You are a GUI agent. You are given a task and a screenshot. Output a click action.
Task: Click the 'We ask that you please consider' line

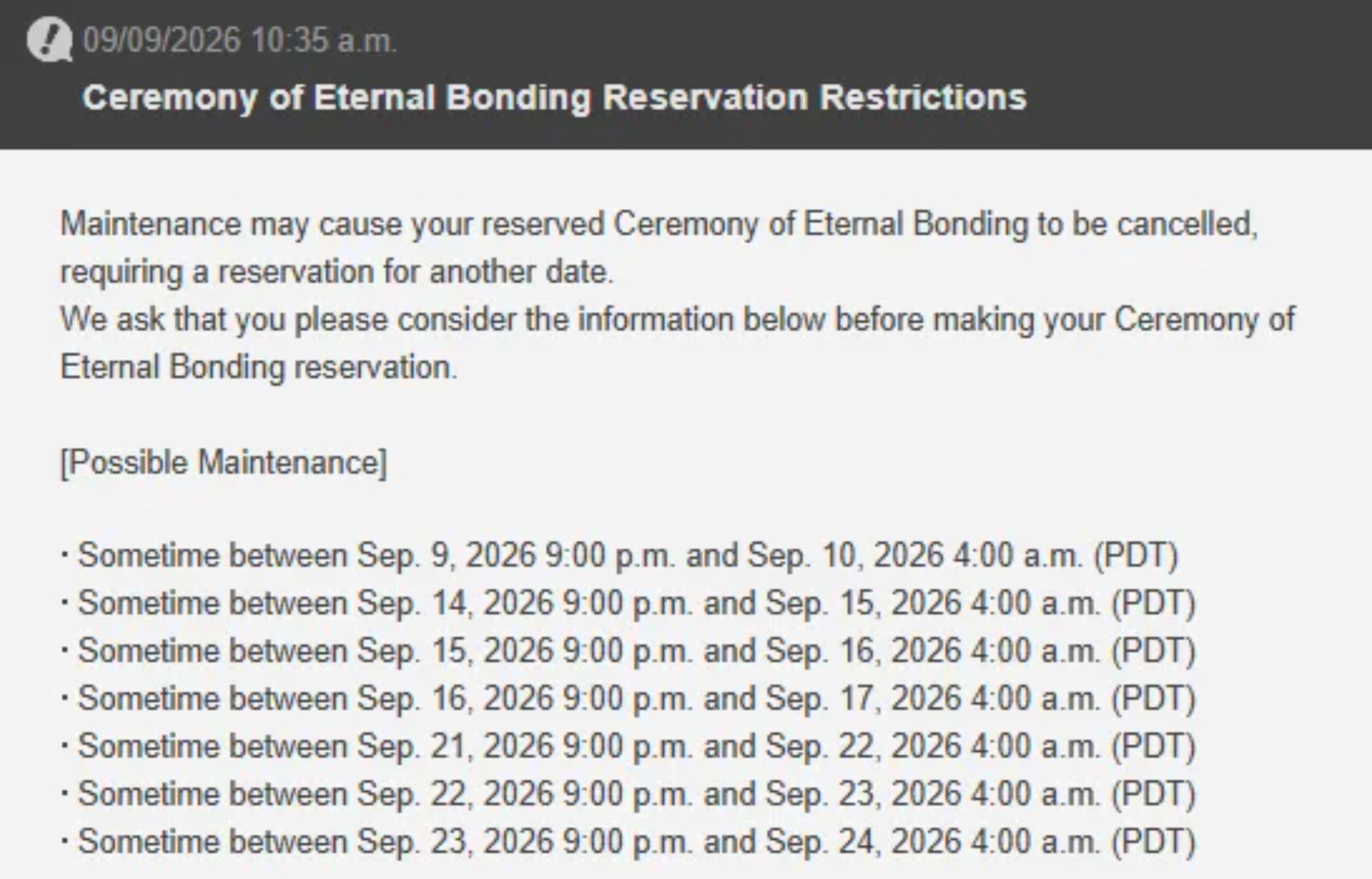pyautogui.click(x=677, y=320)
